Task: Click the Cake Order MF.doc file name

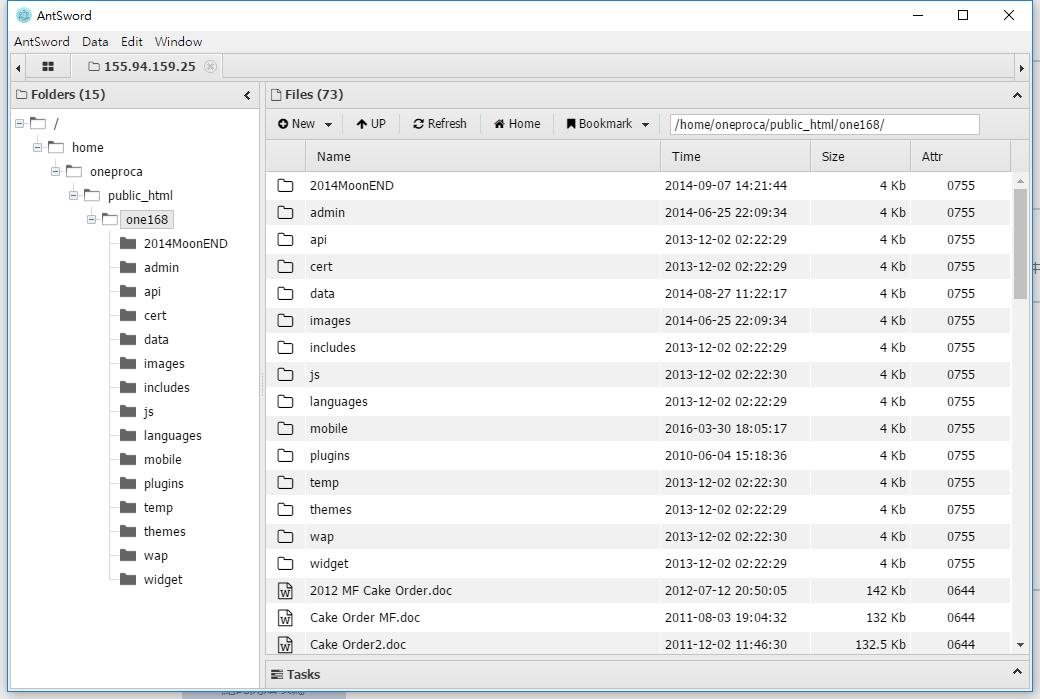Action: [x=365, y=617]
